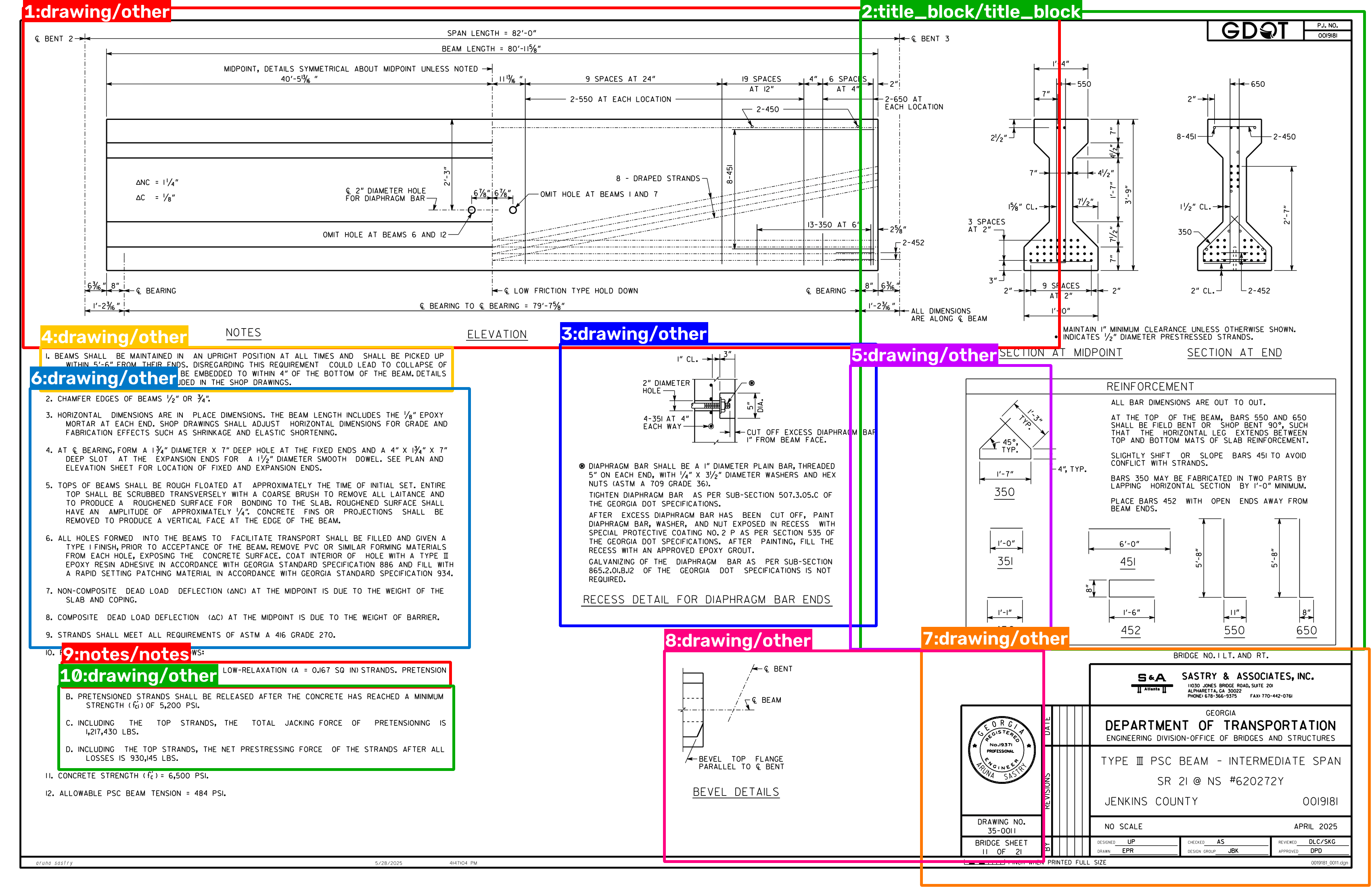Select the "5/28/2025" plot date in footer
The height and width of the screenshot is (888, 1372).
pos(389,863)
